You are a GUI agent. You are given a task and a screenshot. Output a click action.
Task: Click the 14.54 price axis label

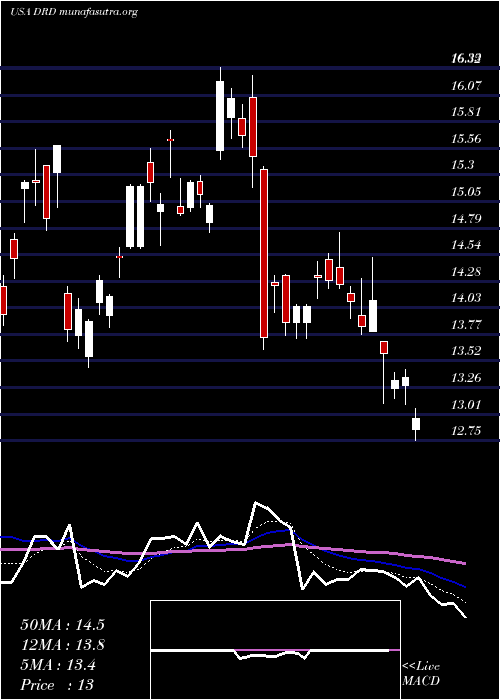(467, 245)
